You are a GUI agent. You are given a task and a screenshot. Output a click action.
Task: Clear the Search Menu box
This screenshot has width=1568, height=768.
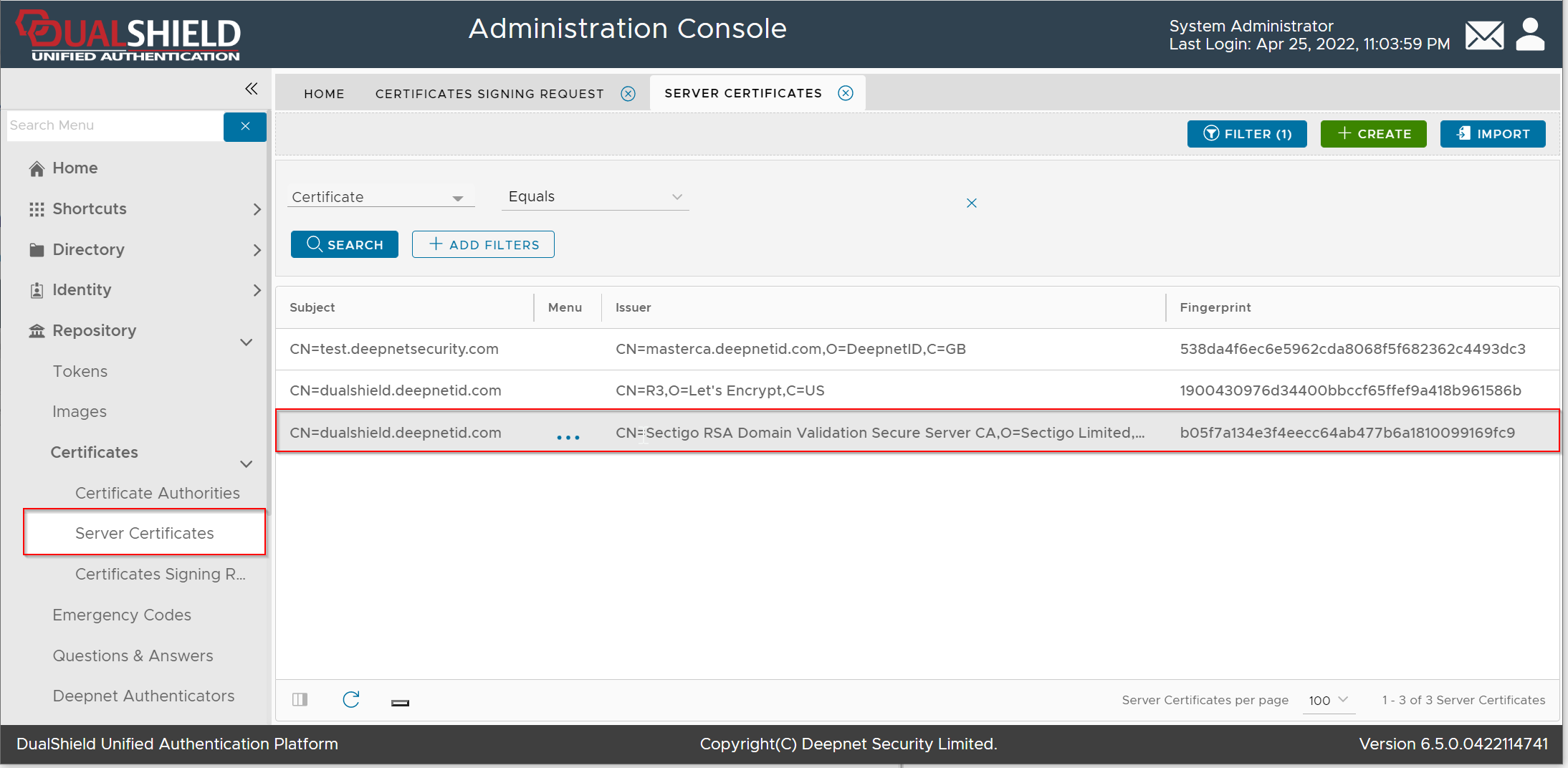click(x=245, y=126)
